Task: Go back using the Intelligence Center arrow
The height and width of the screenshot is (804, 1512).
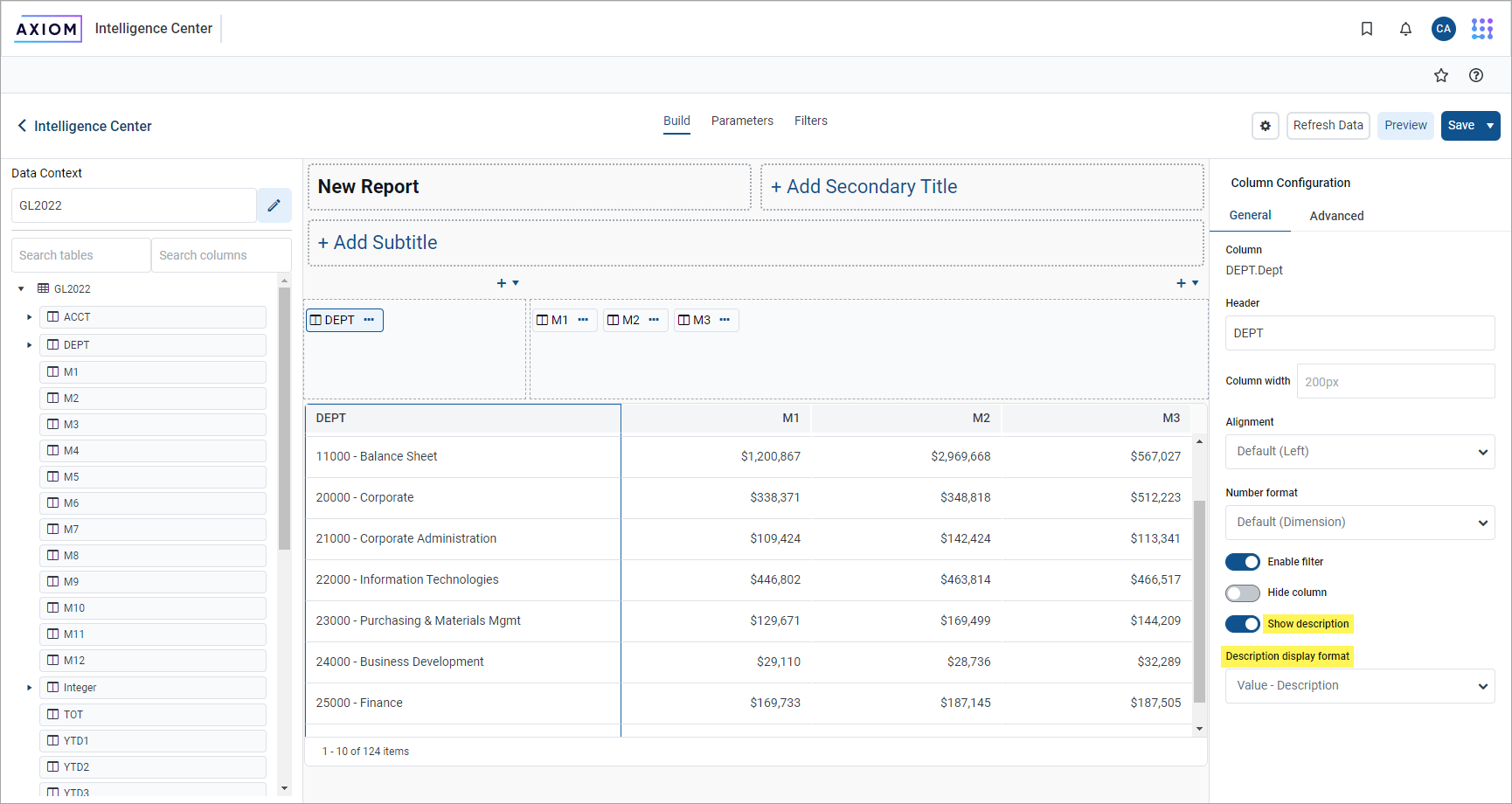Action: click(x=23, y=126)
